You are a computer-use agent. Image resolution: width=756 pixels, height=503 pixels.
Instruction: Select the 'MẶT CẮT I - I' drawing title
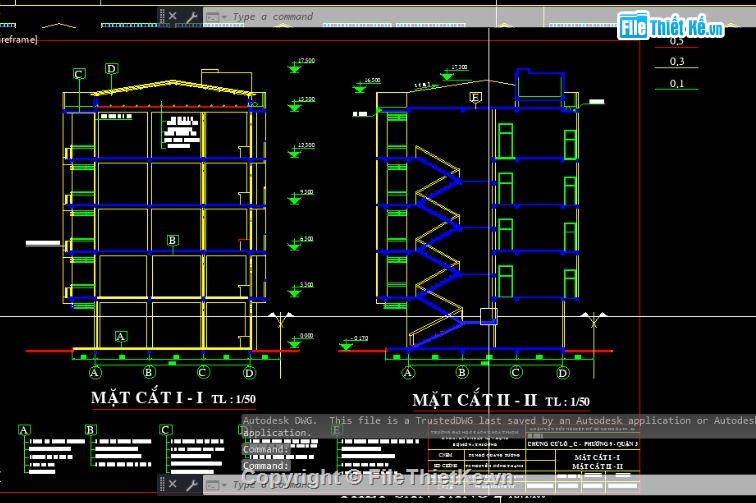(x=147, y=398)
